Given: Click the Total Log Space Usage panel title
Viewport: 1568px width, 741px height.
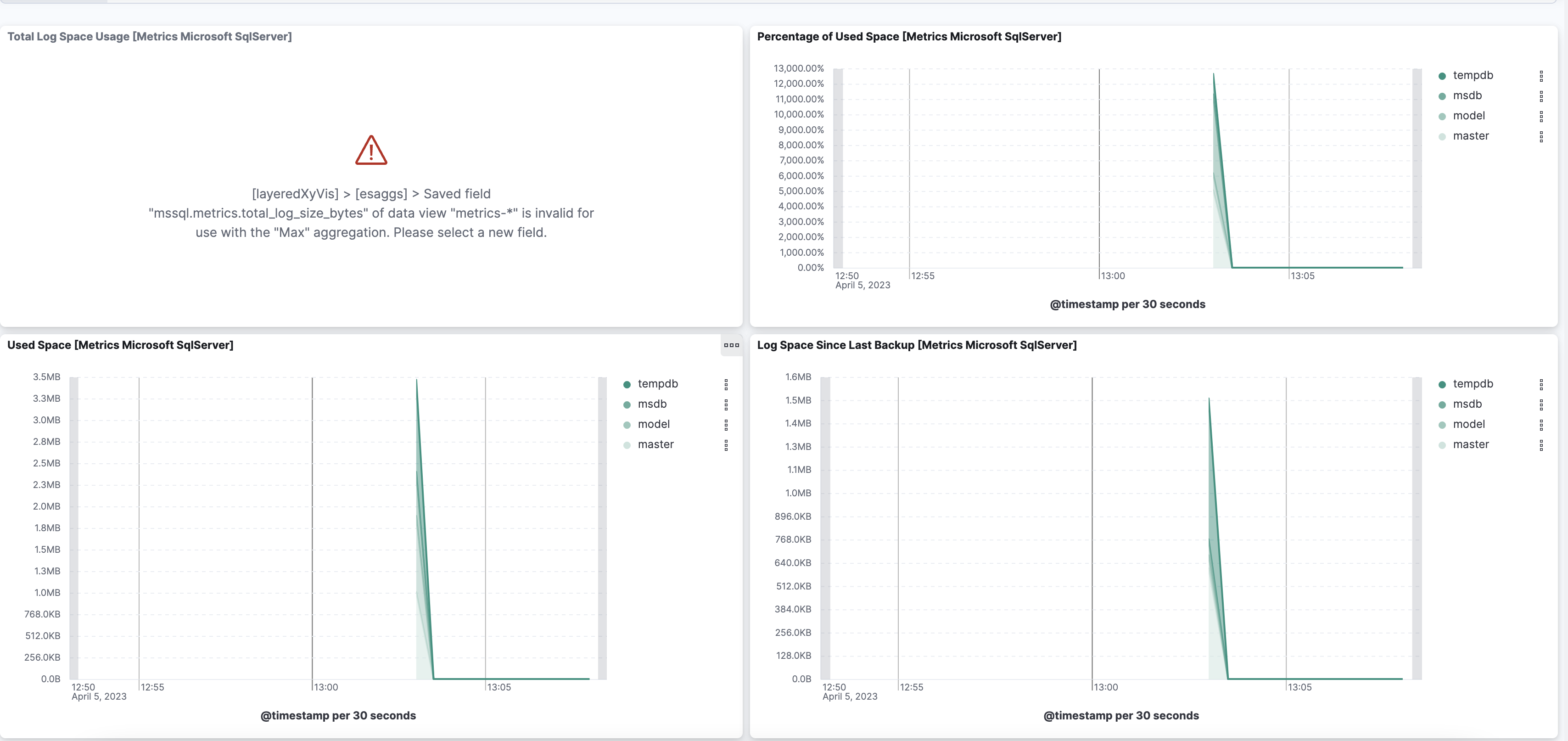Looking at the screenshot, I should tap(150, 37).
